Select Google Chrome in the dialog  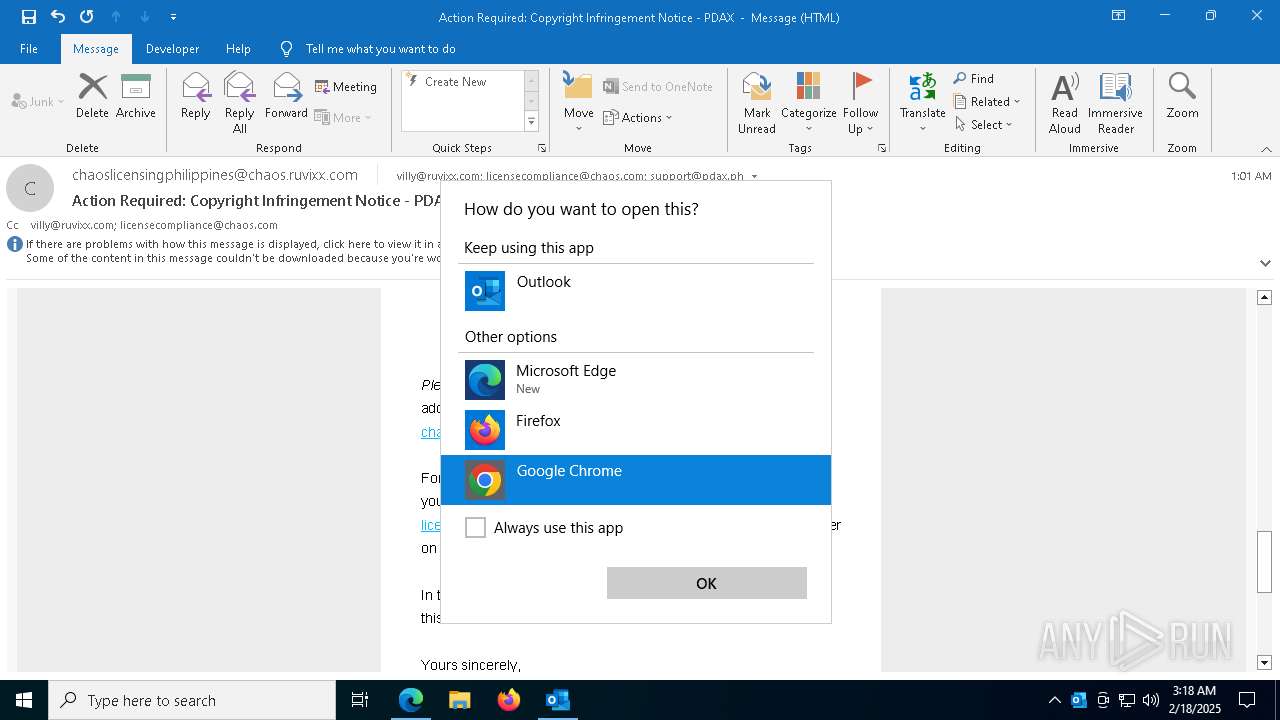(x=636, y=480)
